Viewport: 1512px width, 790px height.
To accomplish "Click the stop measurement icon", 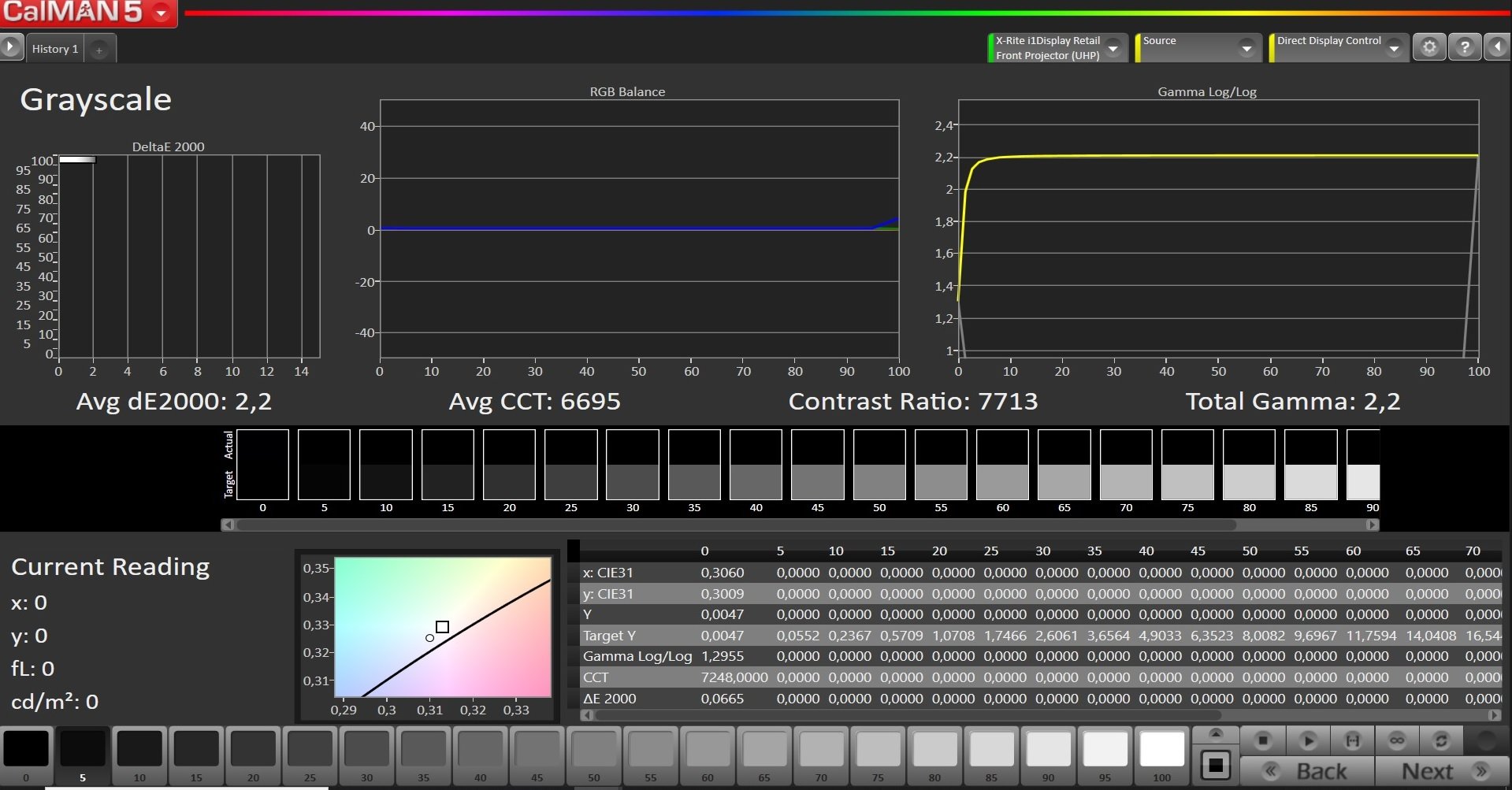I will point(1262,740).
